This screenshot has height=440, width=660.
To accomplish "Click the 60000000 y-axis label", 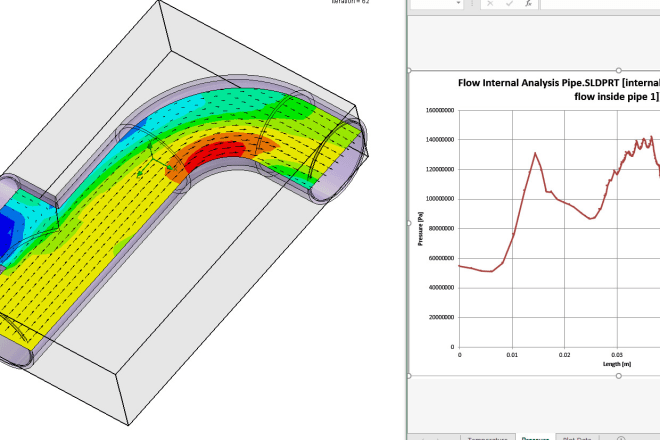I will 441,258.
